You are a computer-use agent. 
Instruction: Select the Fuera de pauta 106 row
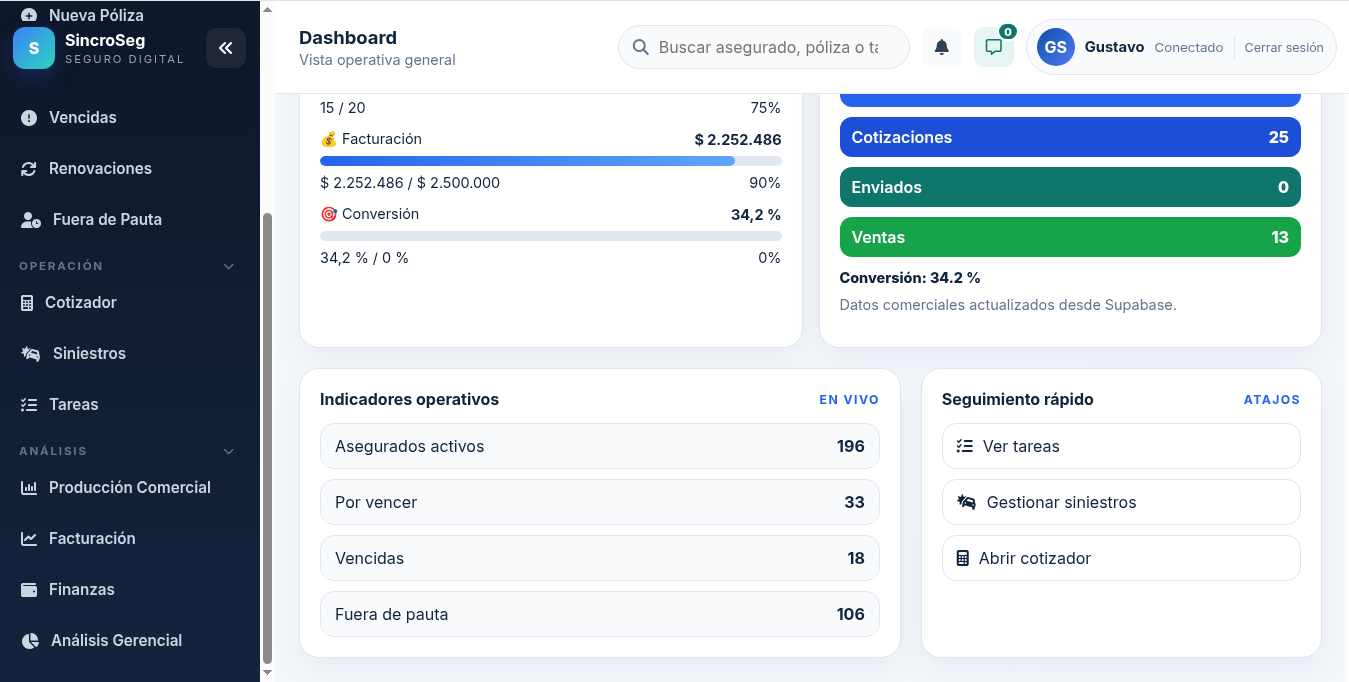[x=600, y=614]
